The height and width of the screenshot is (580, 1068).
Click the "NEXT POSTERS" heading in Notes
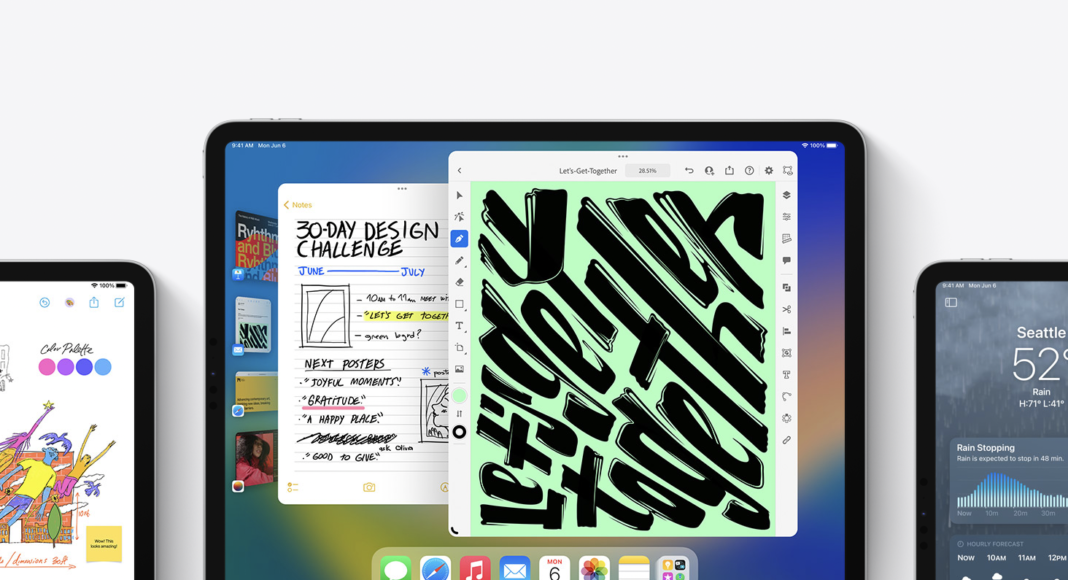345,364
